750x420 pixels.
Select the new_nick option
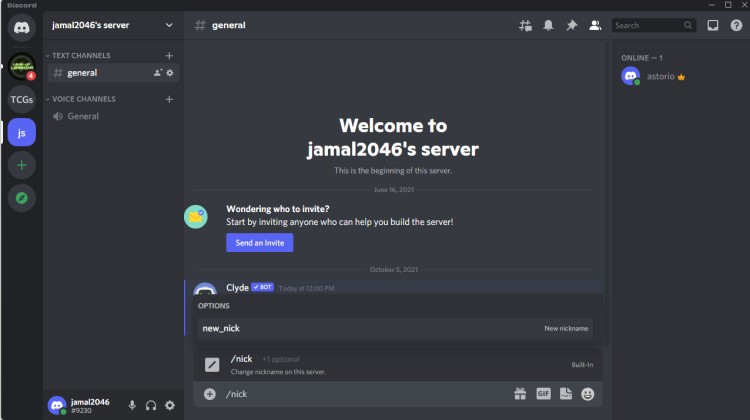395,329
